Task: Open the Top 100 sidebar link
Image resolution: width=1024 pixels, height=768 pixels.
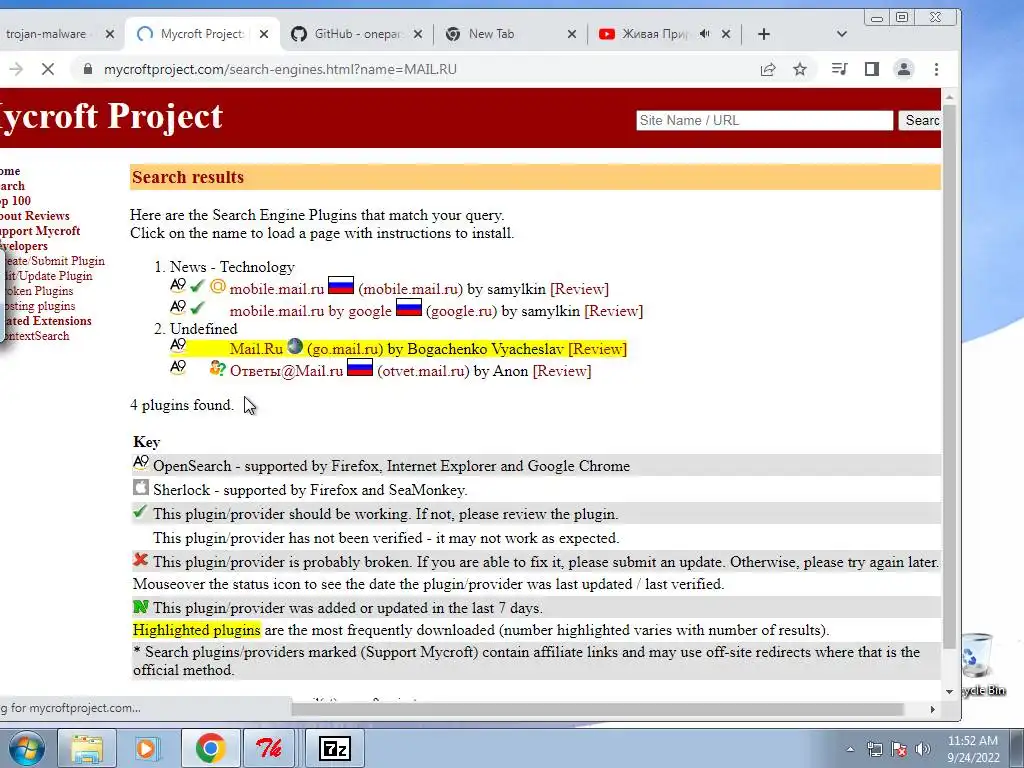Action: click(15, 200)
